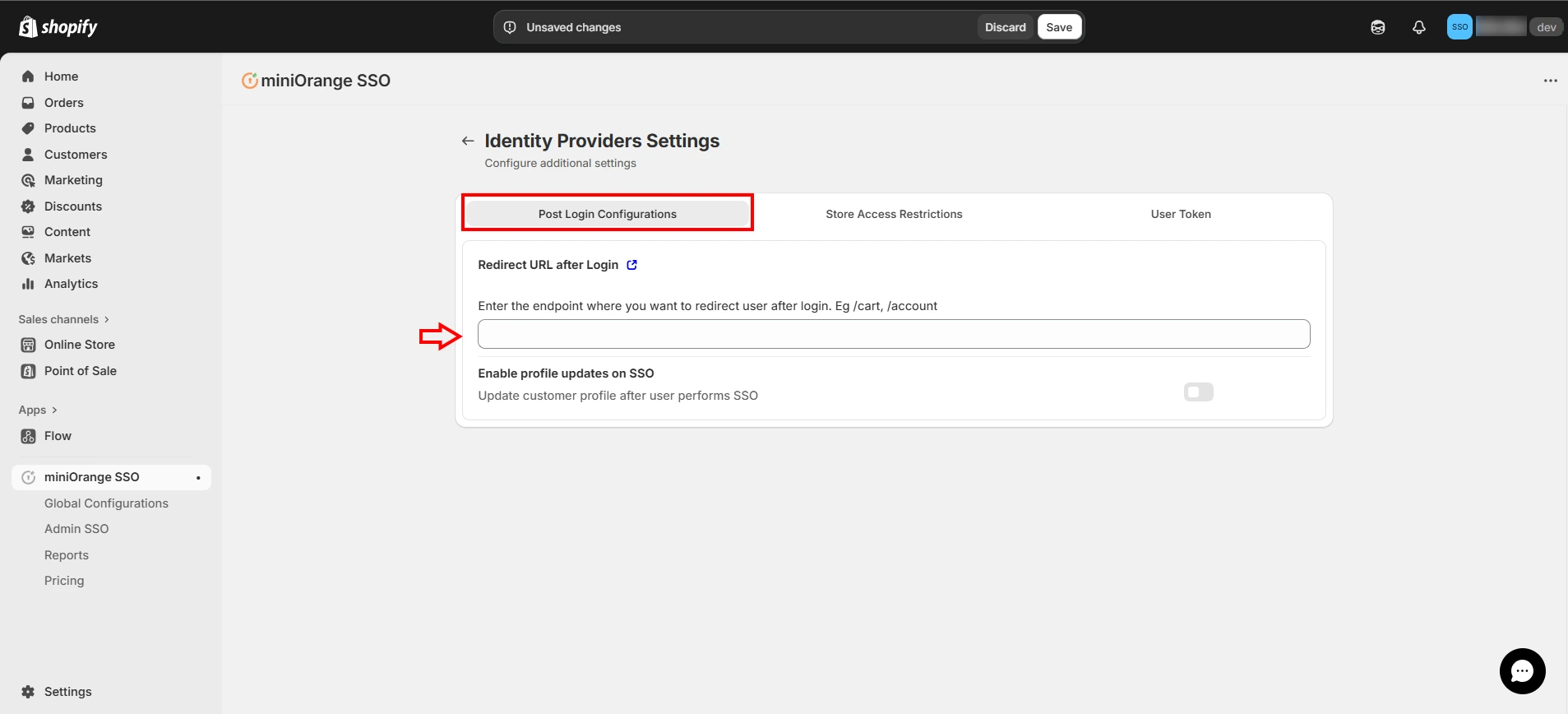Open the SSO account avatar menu
This screenshot has height=714, width=1568.
[x=1459, y=26]
